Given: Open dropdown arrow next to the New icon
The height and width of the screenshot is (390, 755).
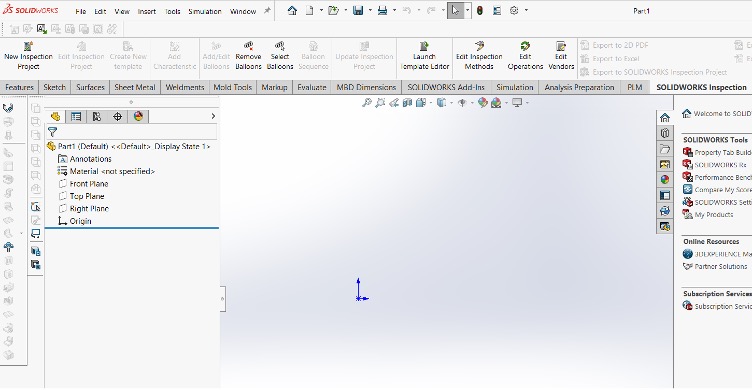Looking at the screenshot, I should [x=321, y=11].
